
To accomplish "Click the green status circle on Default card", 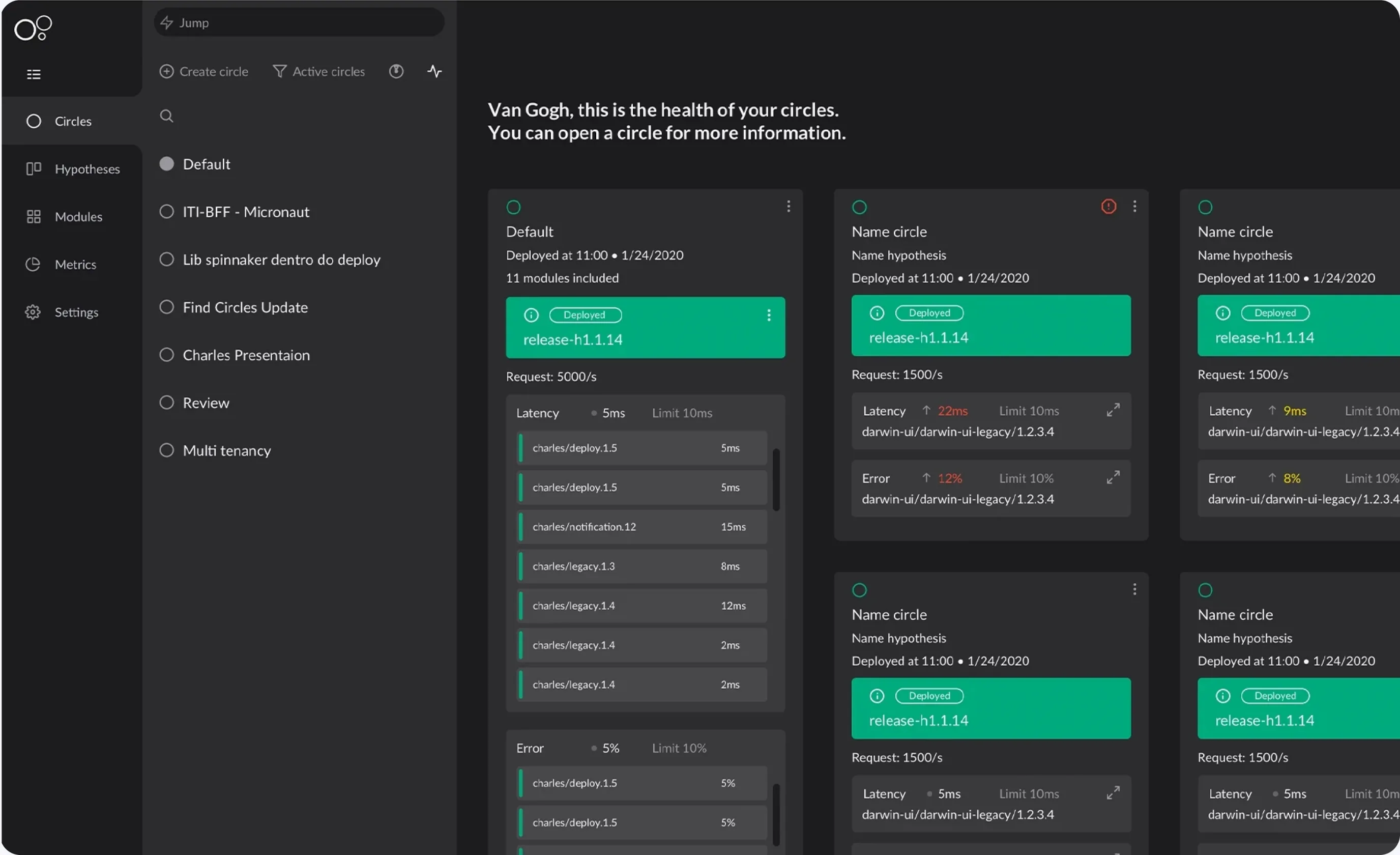I will click(x=514, y=207).
